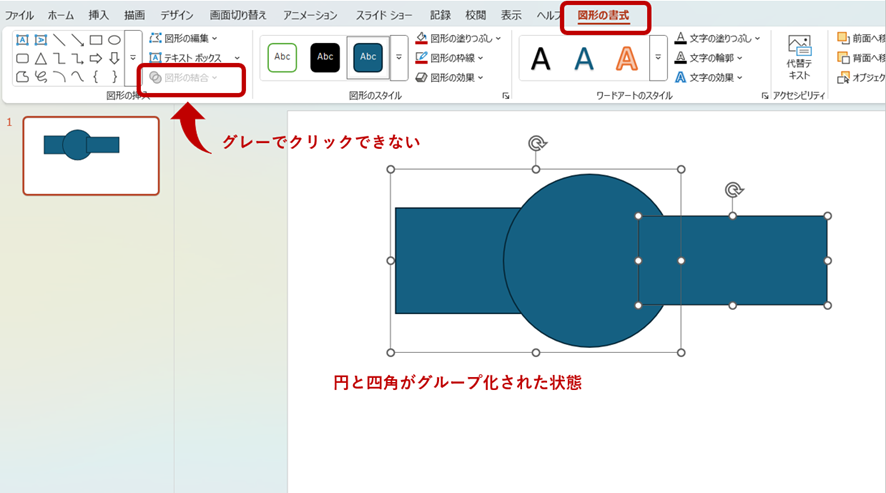Screen dimensions: 886x493
Task: Pick the isosceles triangle shape from the gallery
Action: pyautogui.click(x=41, y=58)
